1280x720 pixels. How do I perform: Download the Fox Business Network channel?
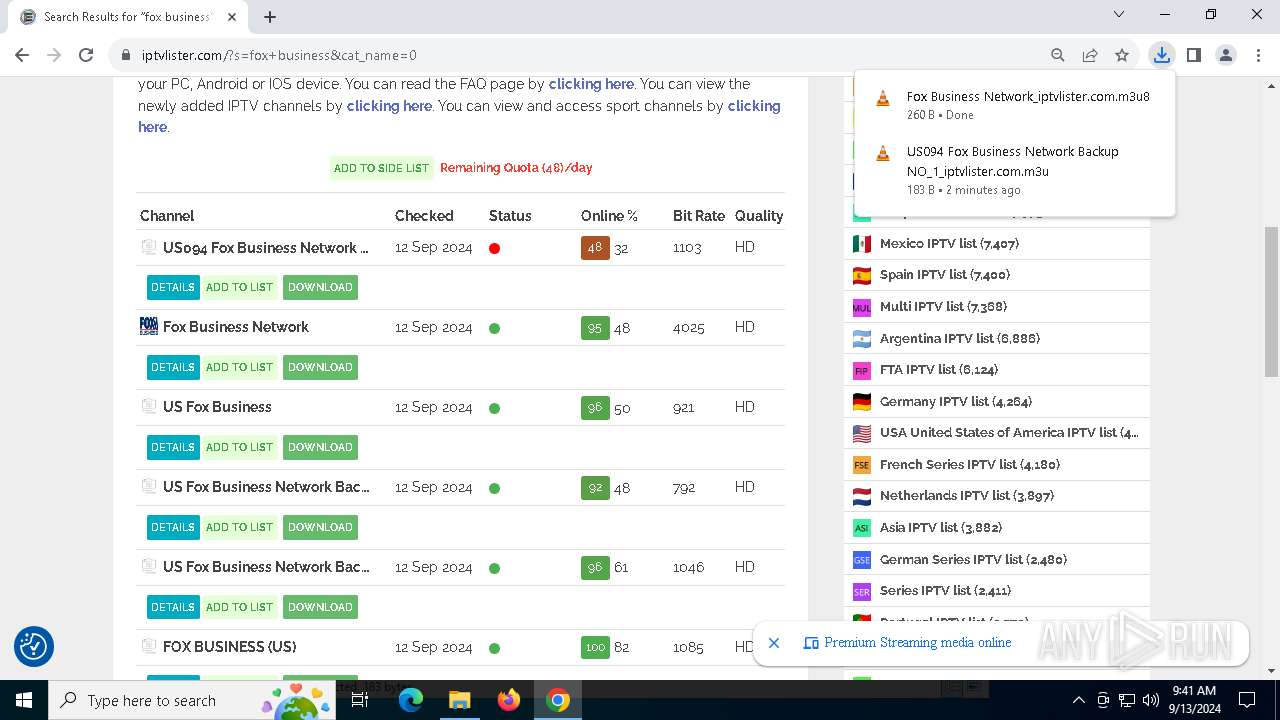[320, 367]
